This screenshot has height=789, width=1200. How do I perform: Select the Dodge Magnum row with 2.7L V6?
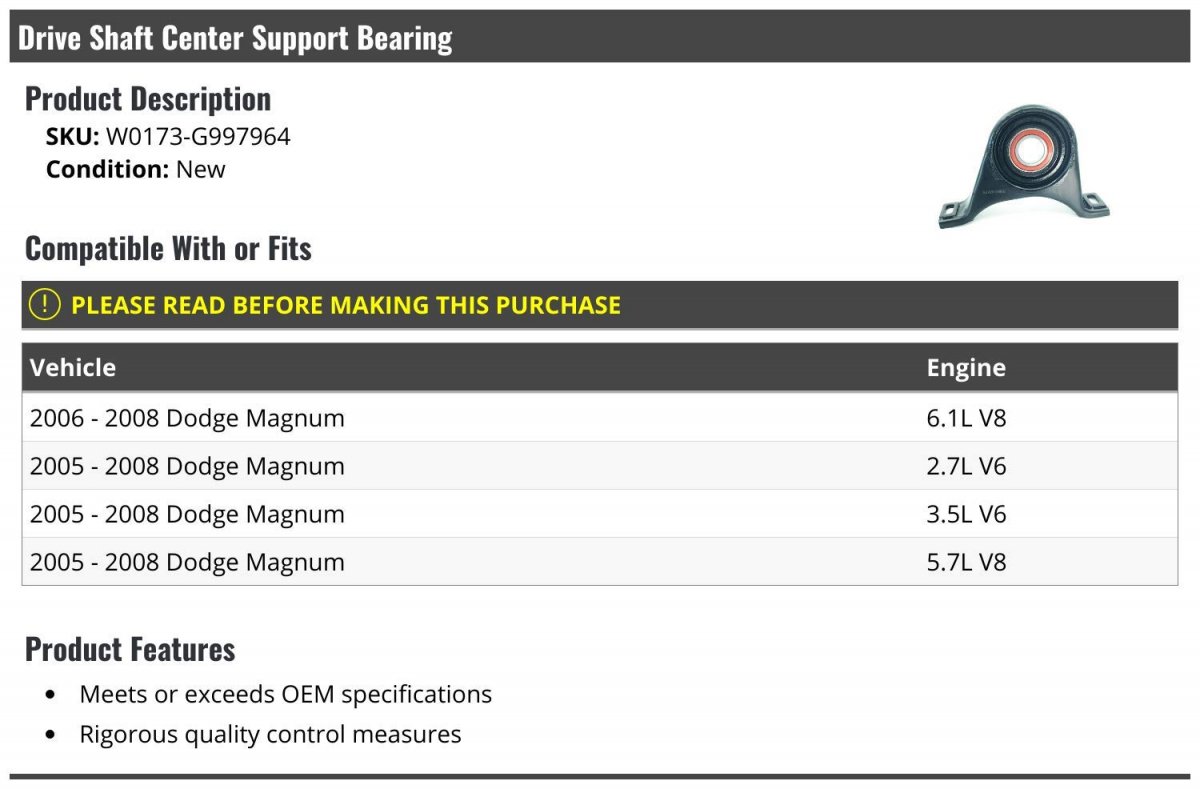(187, 466)
